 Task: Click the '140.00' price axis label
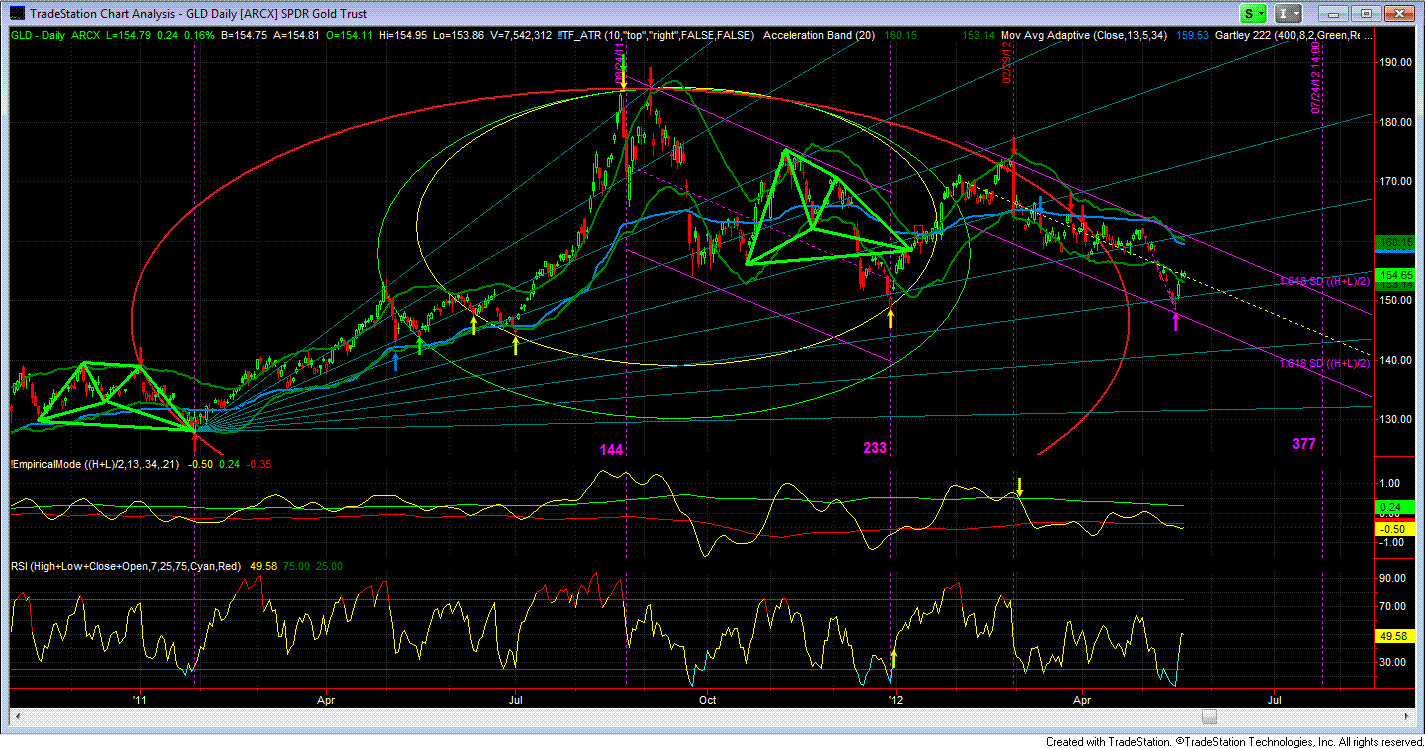1395,360
